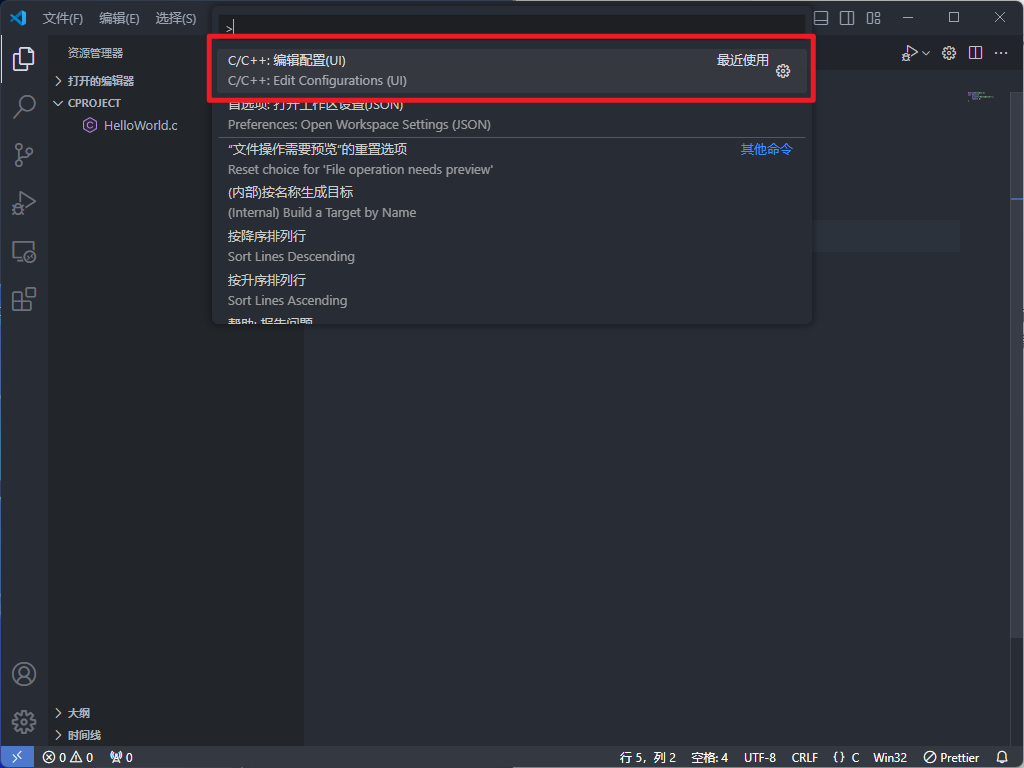Open the 选择(S) menu

coord(176,18)
